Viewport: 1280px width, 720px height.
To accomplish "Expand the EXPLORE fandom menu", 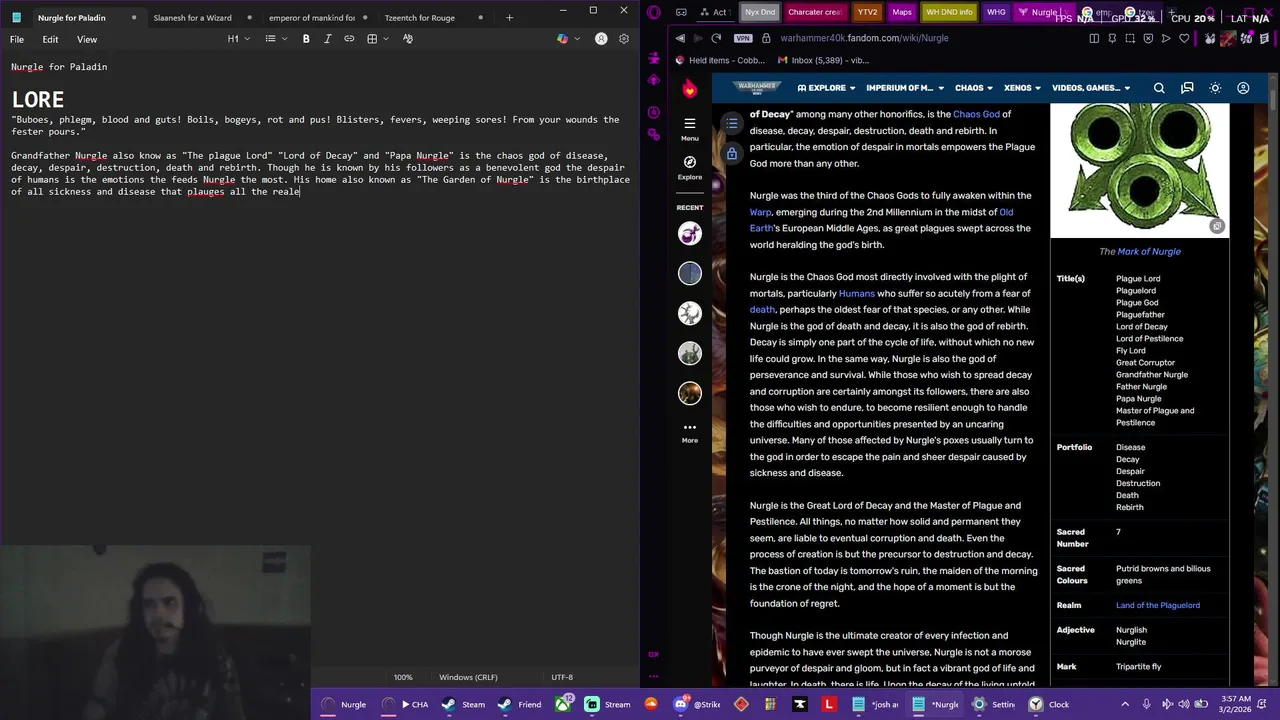I will 826,88.
